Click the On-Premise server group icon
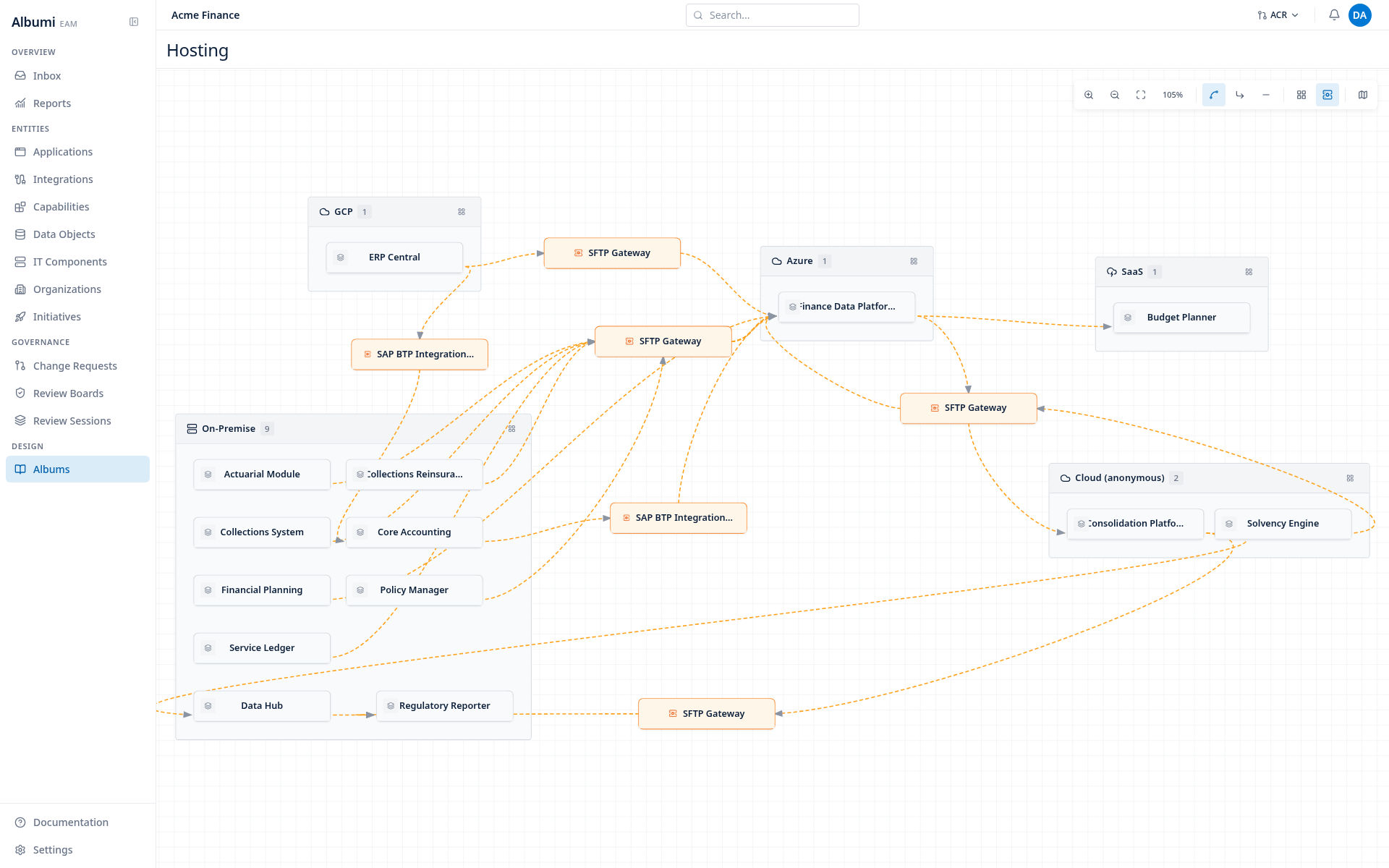1389x868 pixels. [x=192, y=429]
